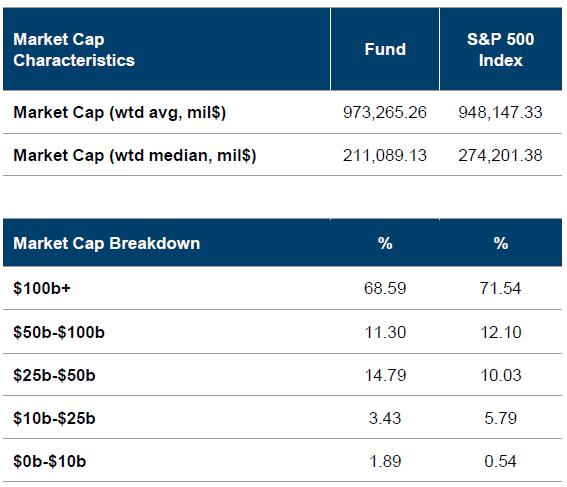Viewport: 567px width, 487px height.
Task: Click index value 10.03
Action: tap(500, 375)
